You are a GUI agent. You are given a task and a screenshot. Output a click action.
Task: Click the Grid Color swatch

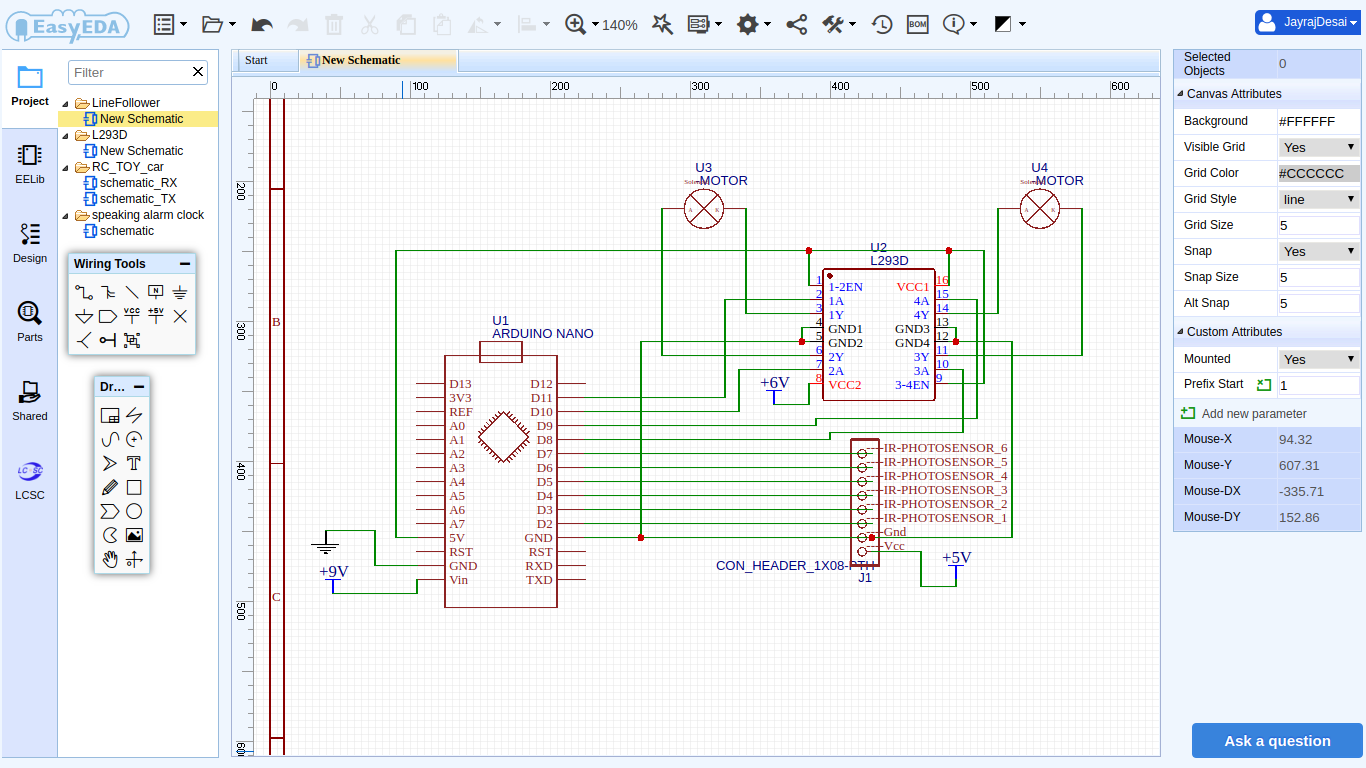coord(1318,172)
